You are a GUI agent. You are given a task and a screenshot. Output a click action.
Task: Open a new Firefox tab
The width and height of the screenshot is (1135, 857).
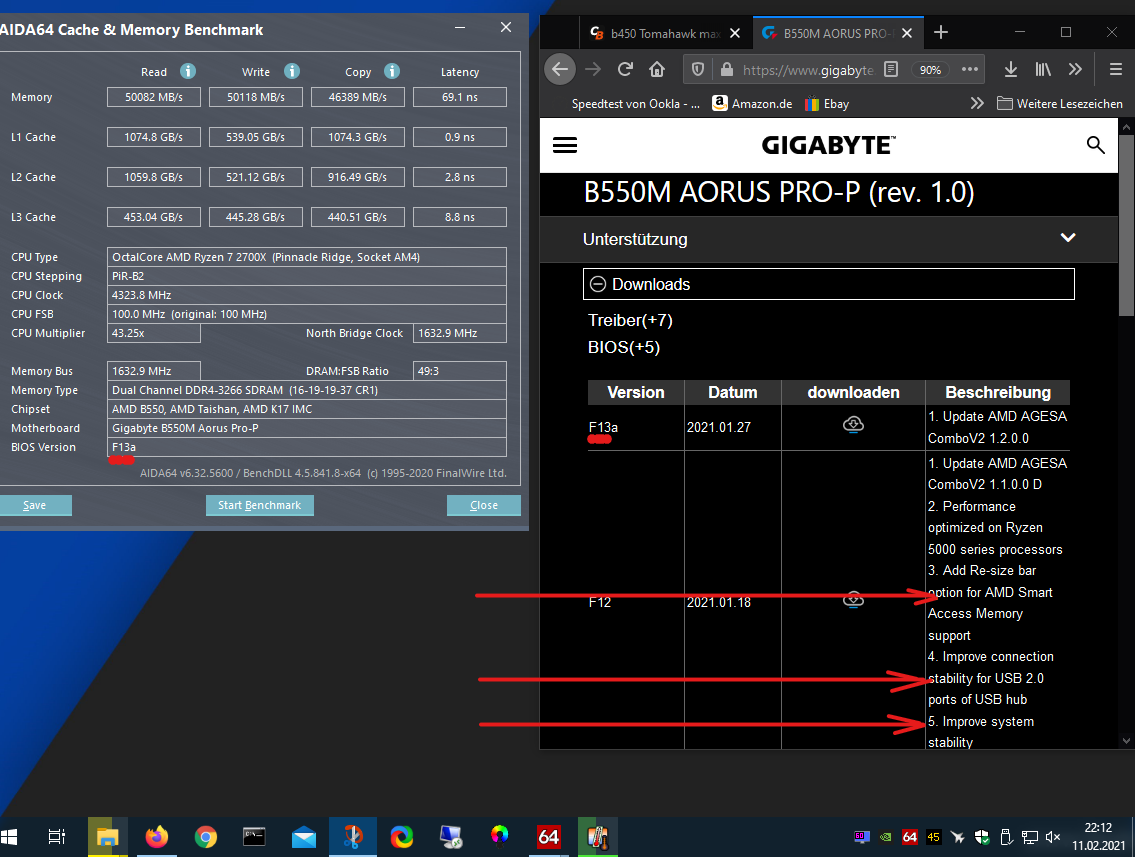coord(940,33)
